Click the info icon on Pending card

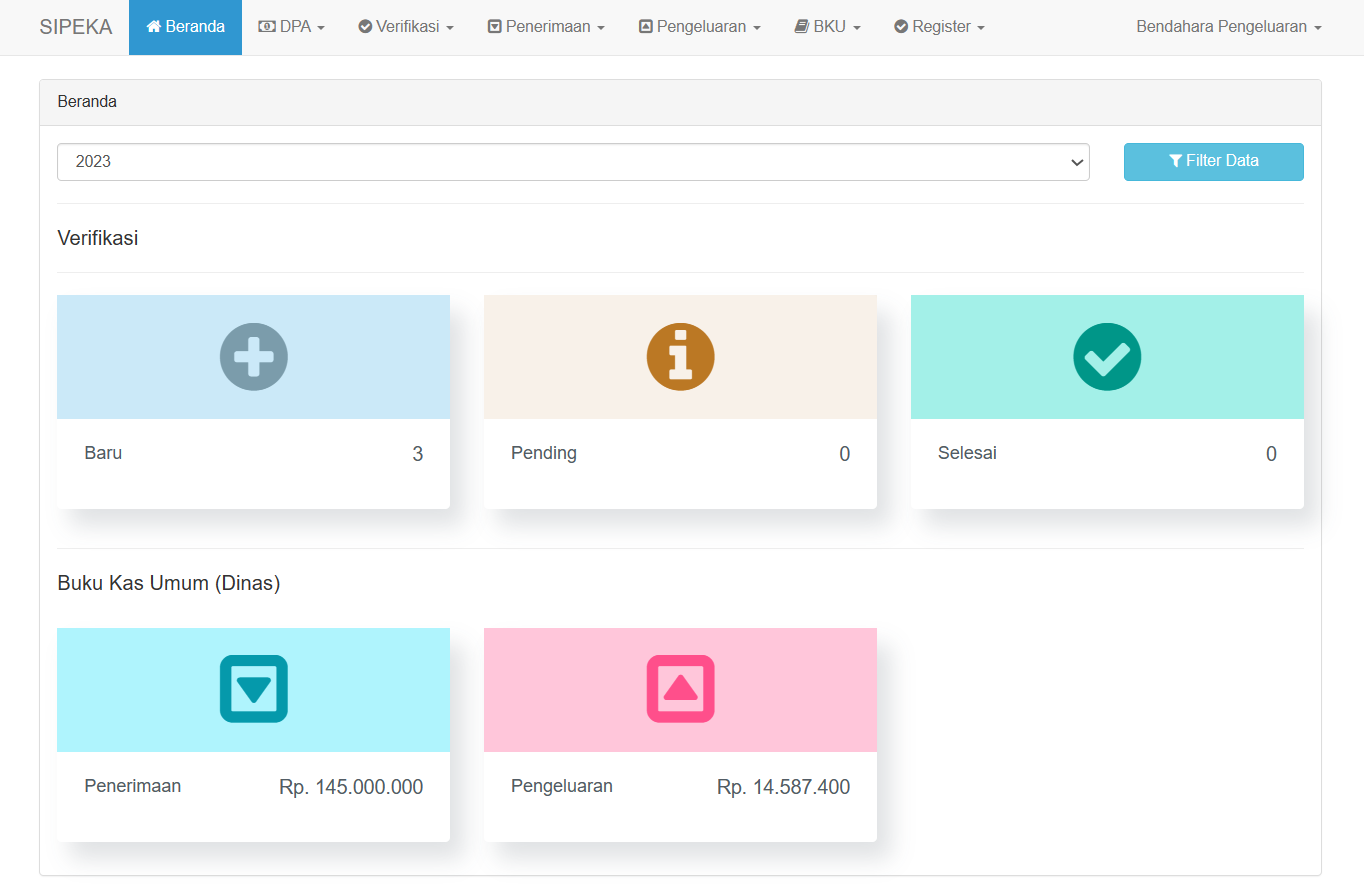[680, 357]
